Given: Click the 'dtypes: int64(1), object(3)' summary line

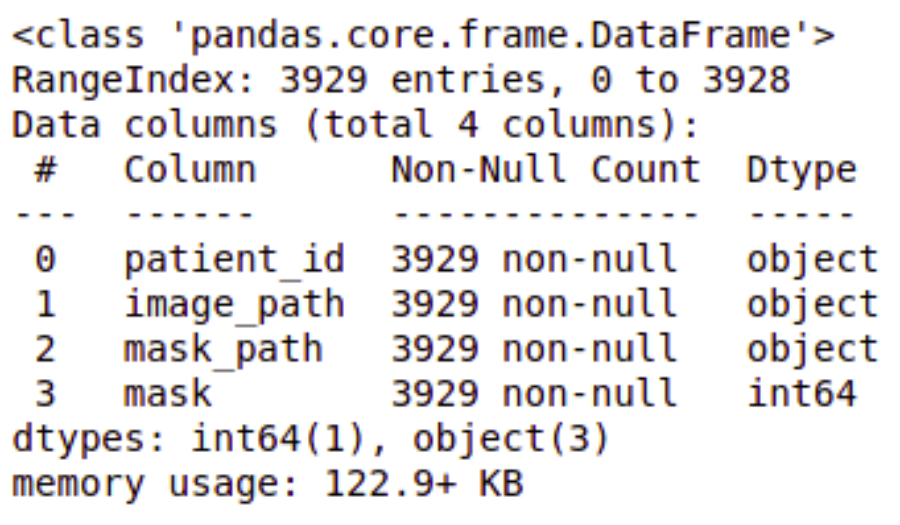Looking at the screenshot, I should [311, 440].
